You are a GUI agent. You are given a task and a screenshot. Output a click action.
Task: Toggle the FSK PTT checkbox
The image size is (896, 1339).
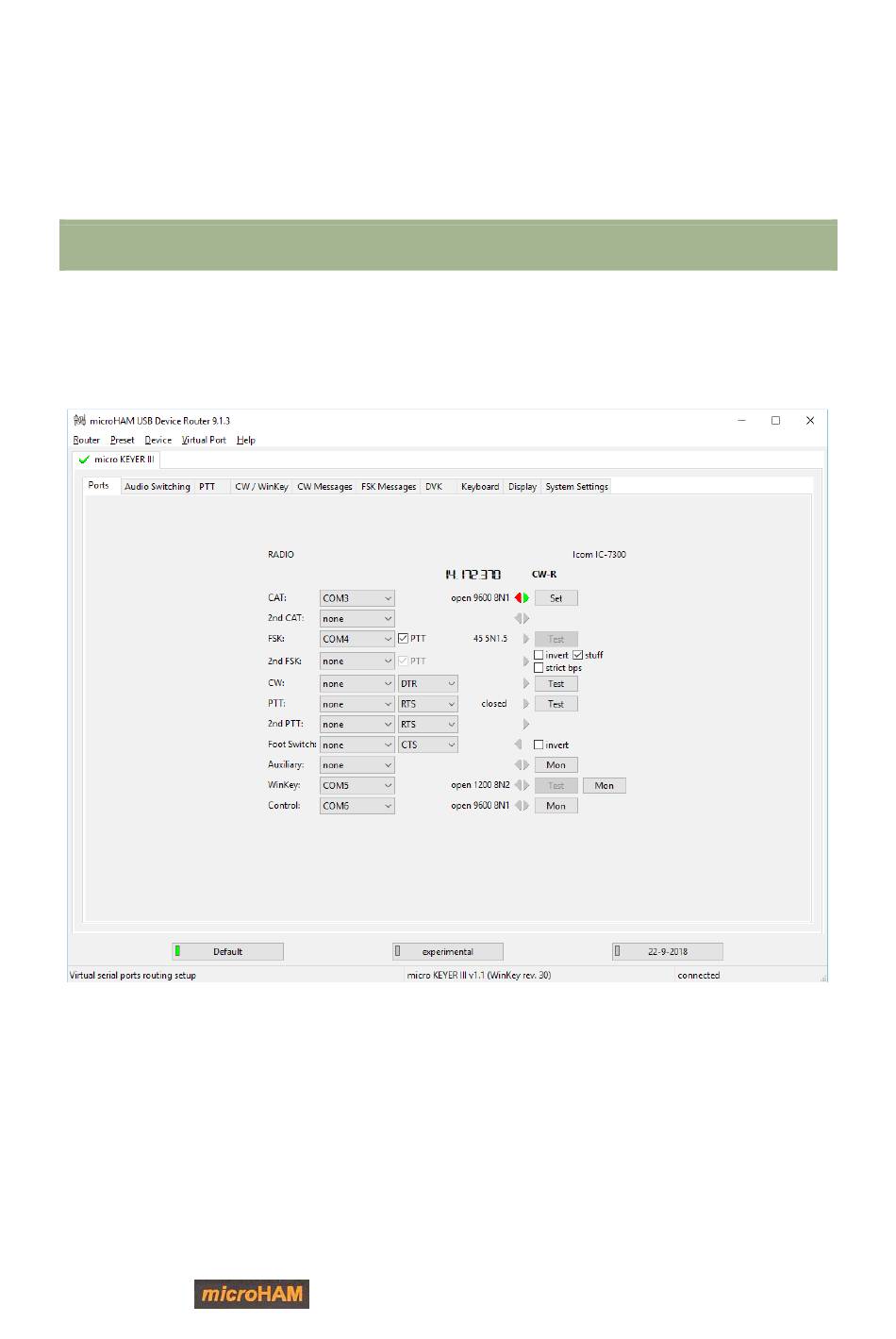tap(404, 639)
